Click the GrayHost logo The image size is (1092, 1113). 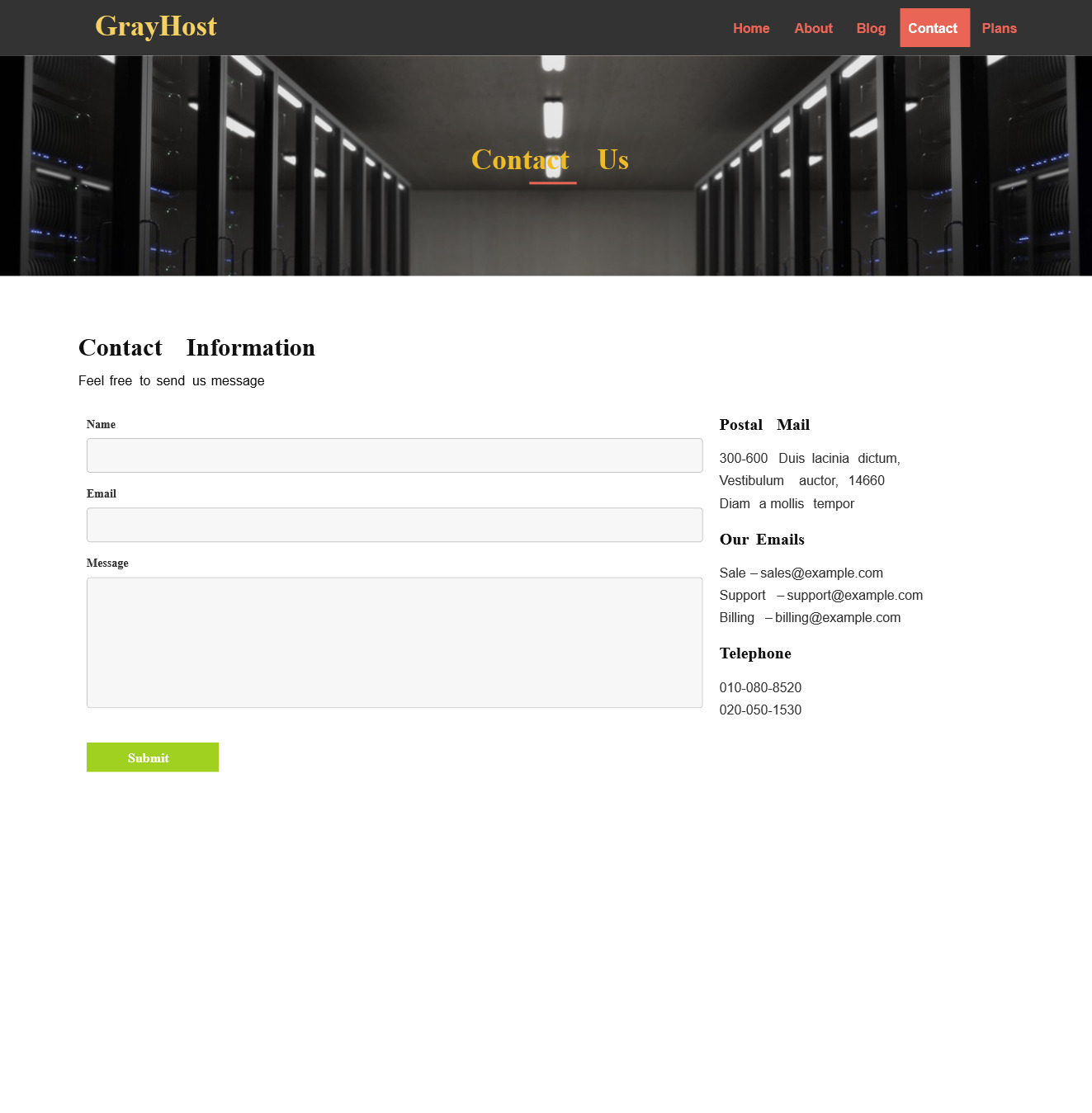coord(156,26)
